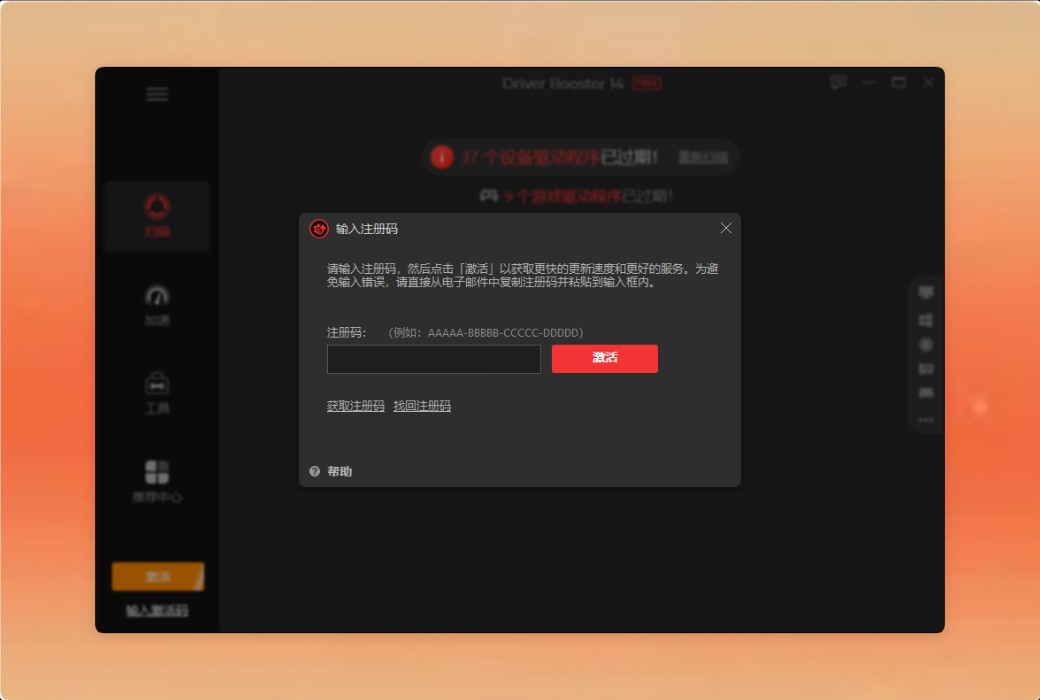1040x700 pixels.
Task: Open the Action Center grid tab in sidebar
Action: click(157, 481)
